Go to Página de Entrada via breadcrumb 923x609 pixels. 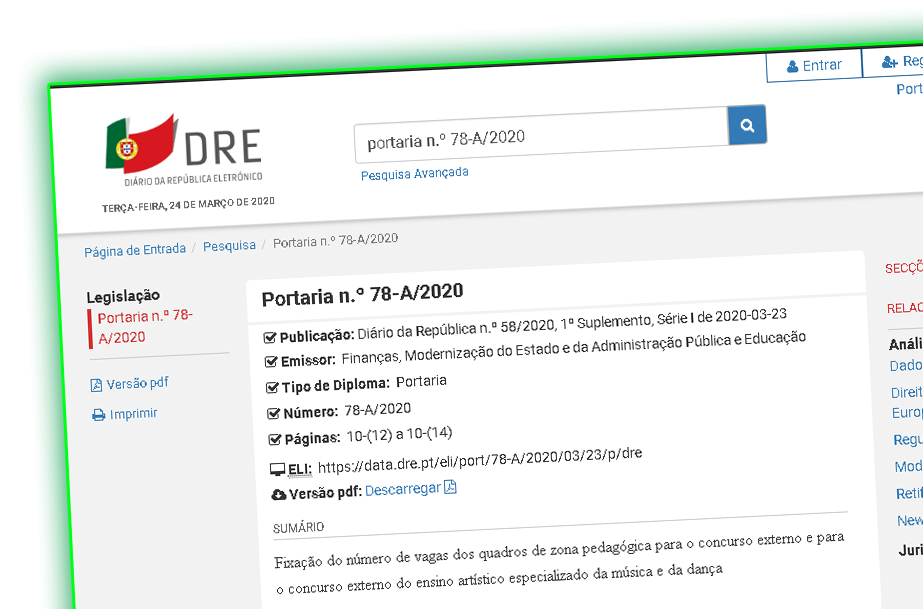(135, 248)
